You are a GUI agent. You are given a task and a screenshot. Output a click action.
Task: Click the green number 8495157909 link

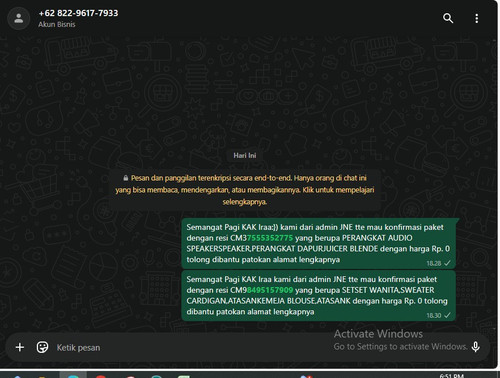click(270, 290)
